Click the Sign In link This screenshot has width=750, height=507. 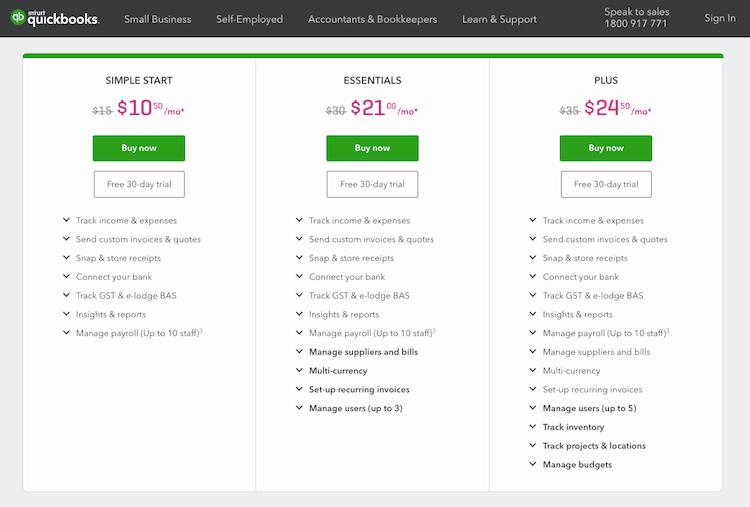point(719,18)
